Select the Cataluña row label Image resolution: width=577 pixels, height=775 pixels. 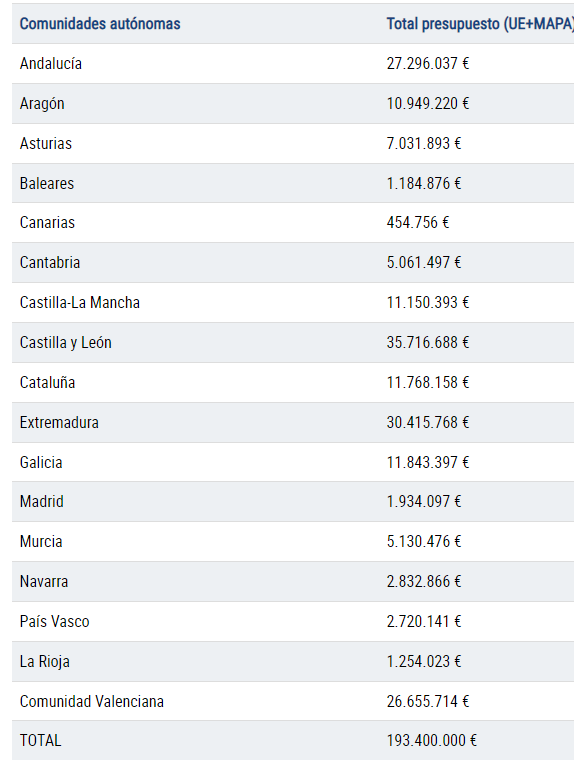tap(47, 383)
